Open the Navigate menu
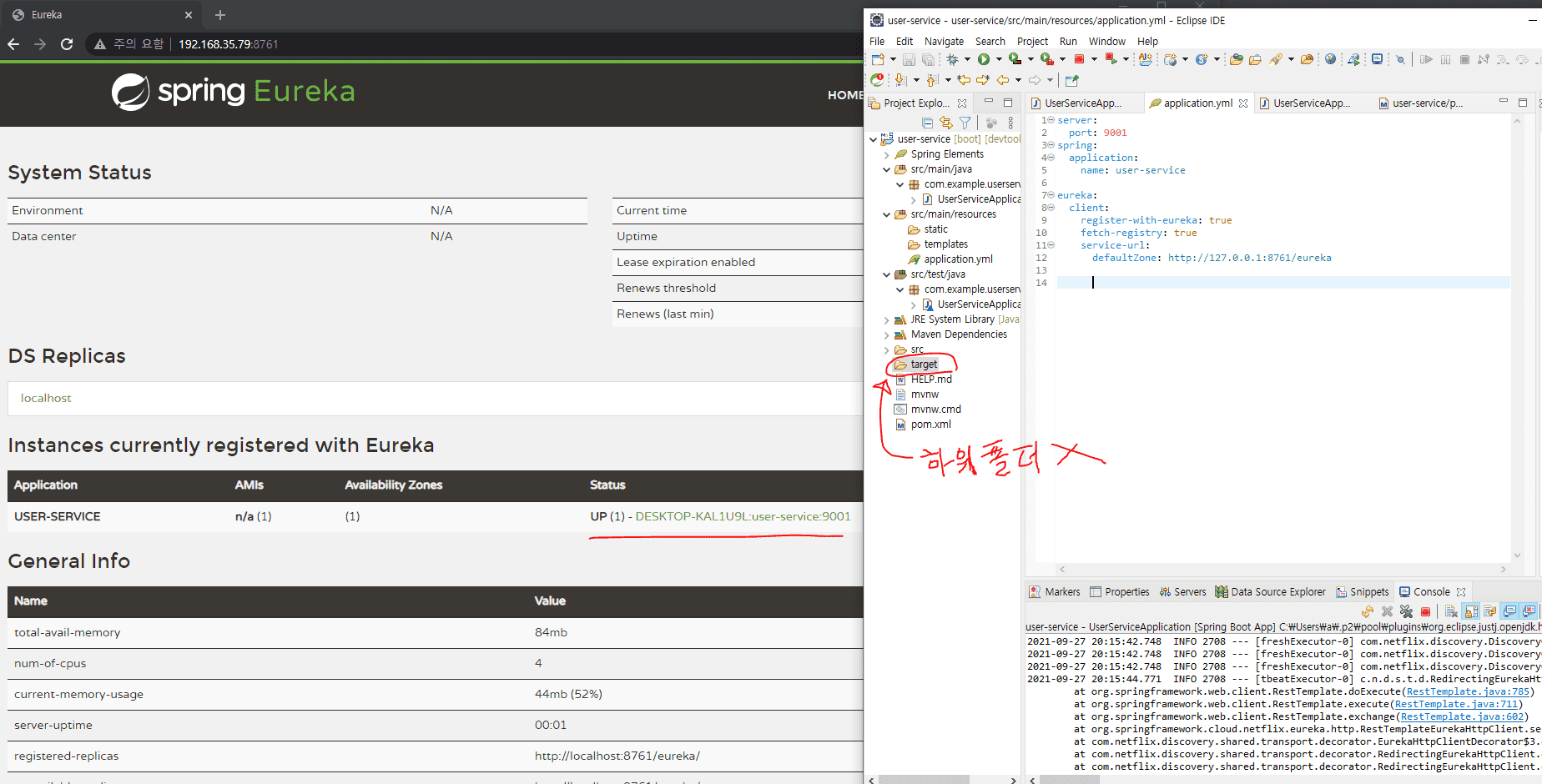This screenshot has height=784, width=1542. tap(944, 41)
